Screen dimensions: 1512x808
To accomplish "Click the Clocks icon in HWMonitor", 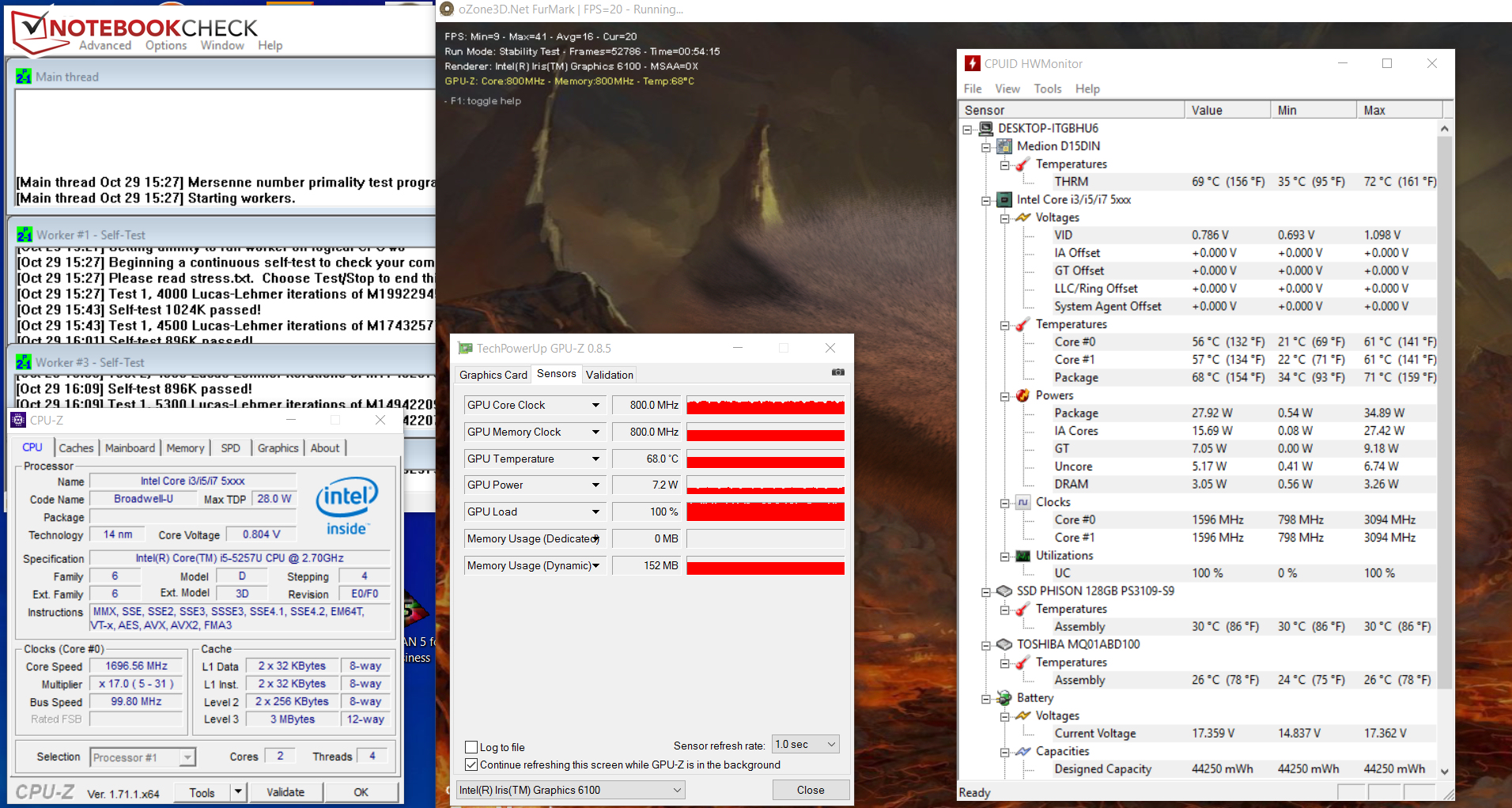I will (x=1023, y=502).
